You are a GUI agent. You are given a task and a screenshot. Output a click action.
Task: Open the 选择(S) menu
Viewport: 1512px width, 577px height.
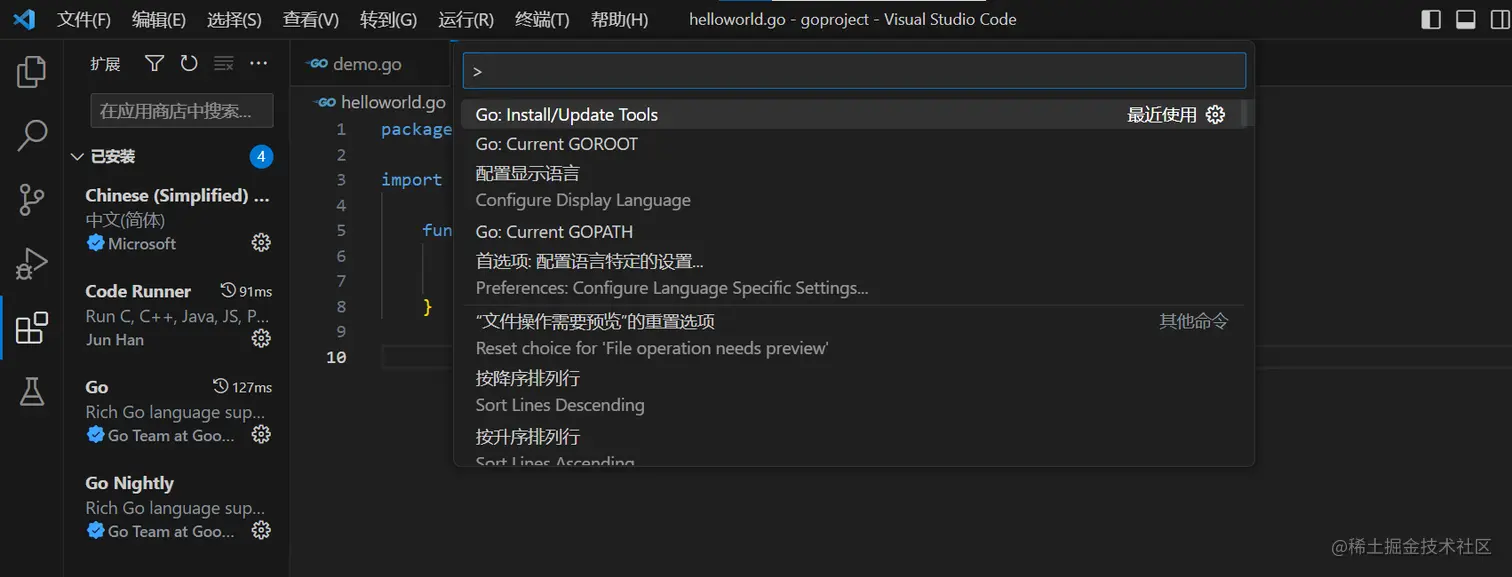[x=234, y=20]
